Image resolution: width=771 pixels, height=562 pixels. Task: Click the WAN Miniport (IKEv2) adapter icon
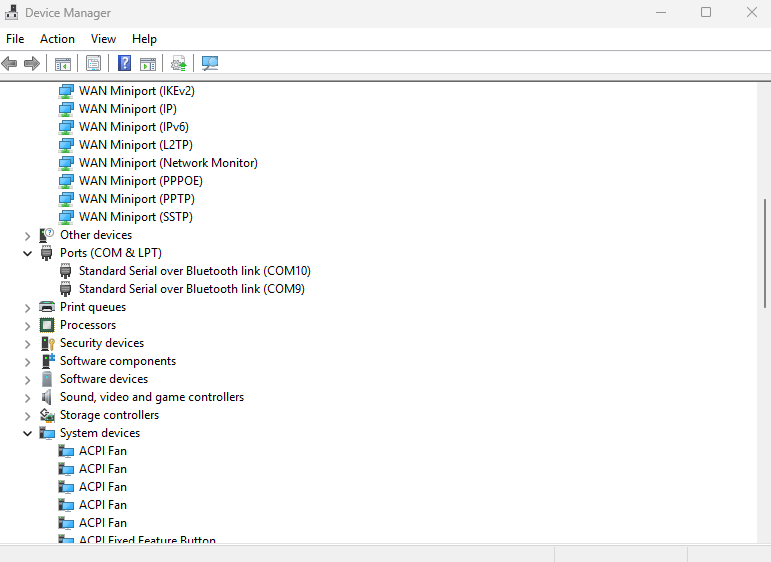coord(66,91)
